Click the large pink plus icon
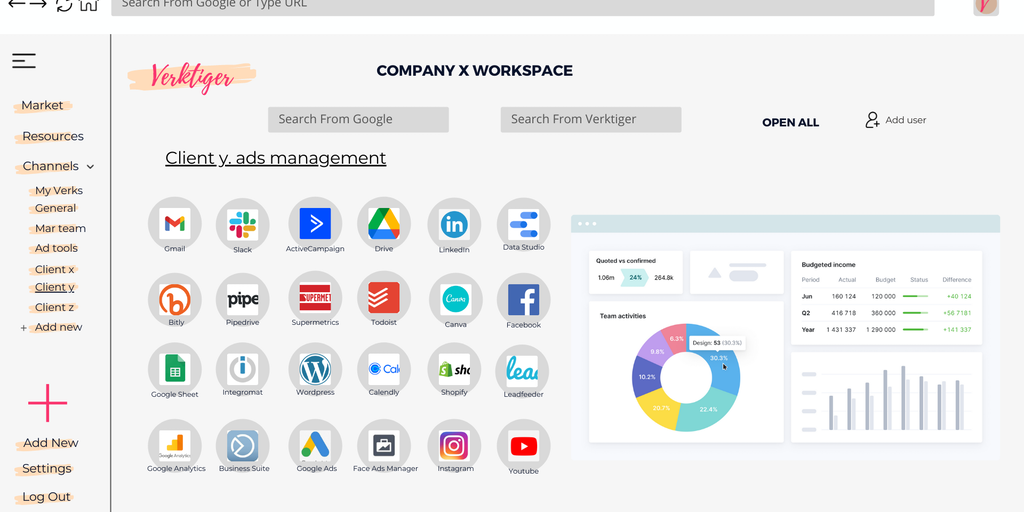The height and width of the screenshot is (512, 1024). coord(48,403)
